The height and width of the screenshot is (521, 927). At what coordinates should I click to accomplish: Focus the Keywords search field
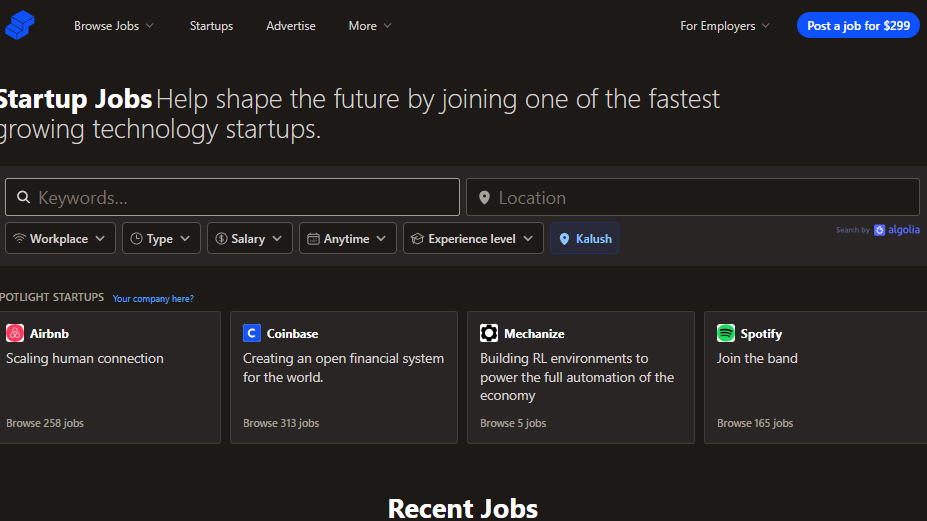pos(232,197)
